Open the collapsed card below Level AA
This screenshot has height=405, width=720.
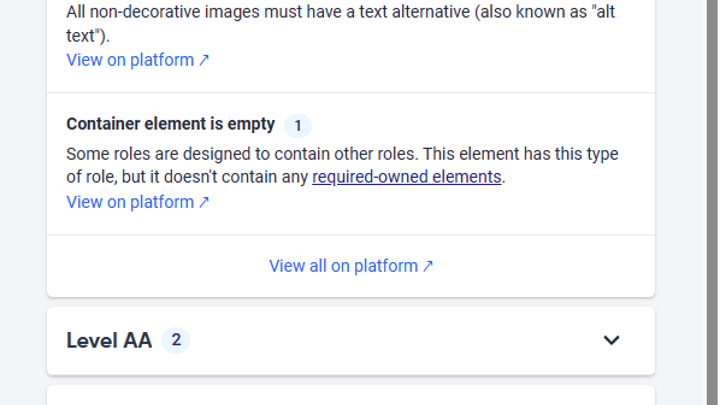(x=350, y=396)
